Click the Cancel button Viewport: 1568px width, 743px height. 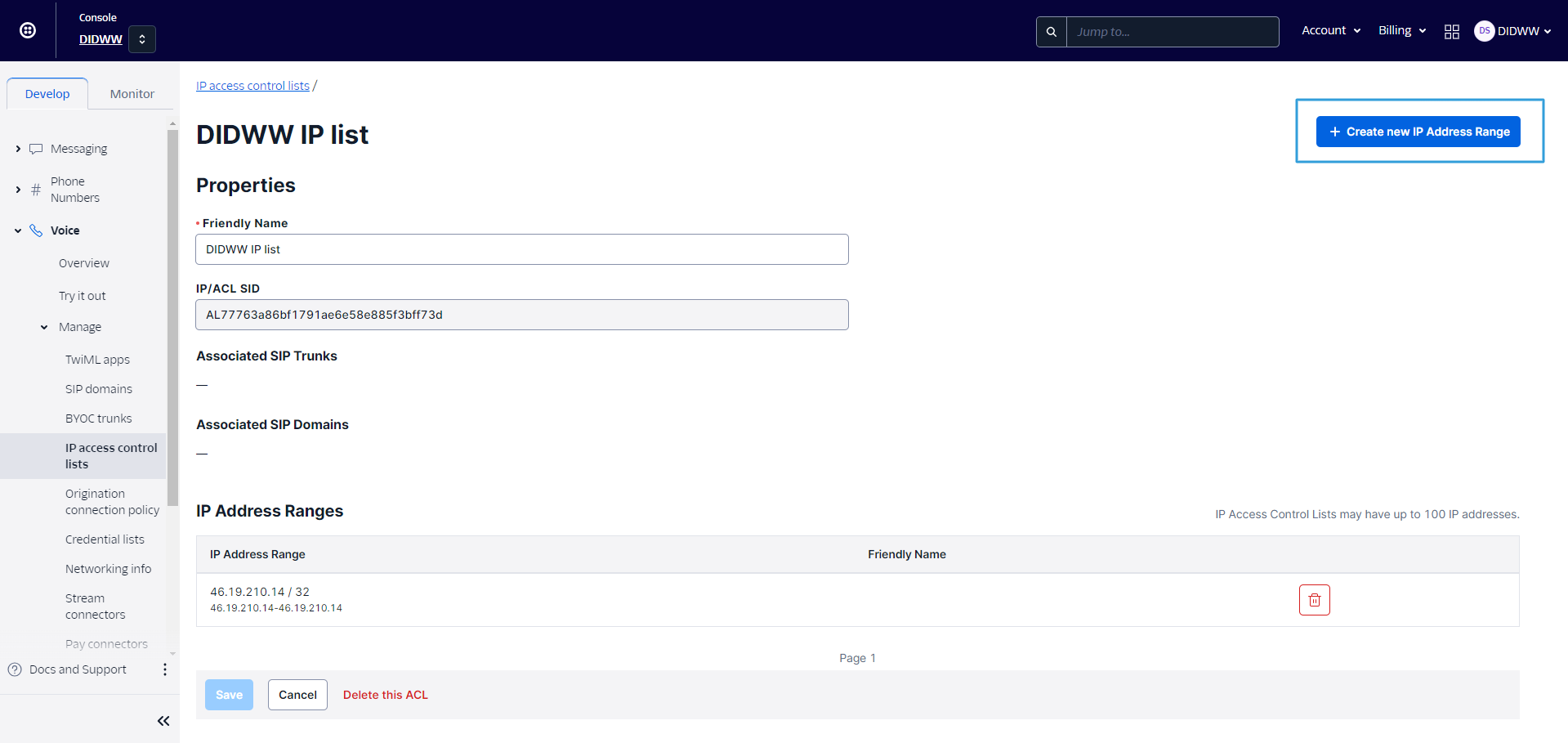click(297, 695)
